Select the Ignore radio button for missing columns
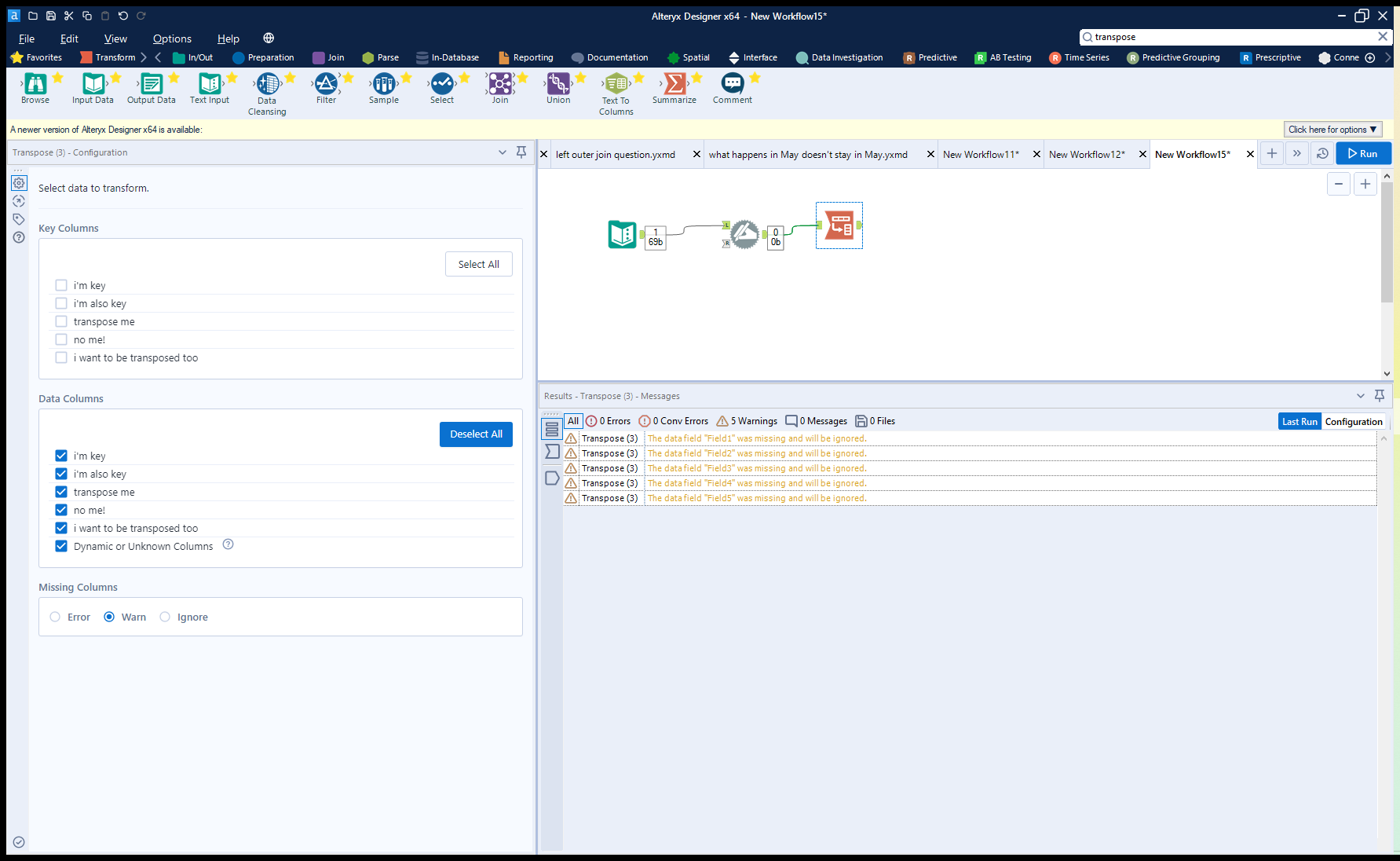Screen dimensions: 1400x861 coord(165,617)
